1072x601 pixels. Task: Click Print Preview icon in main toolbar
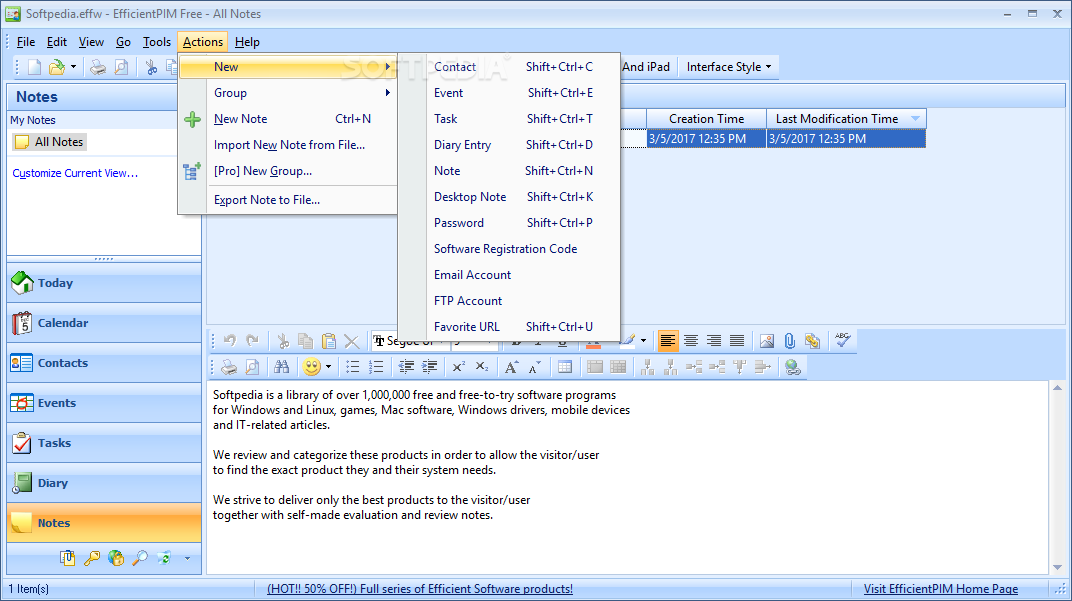(121, 67)
